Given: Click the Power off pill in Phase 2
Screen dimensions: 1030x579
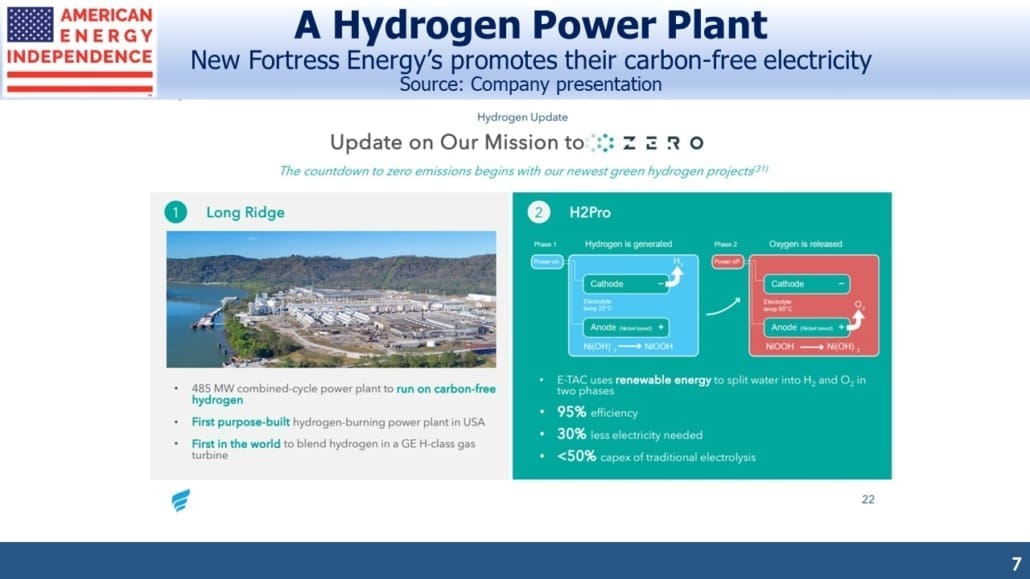Looking at the screenshot, I should tap(727, 262).
